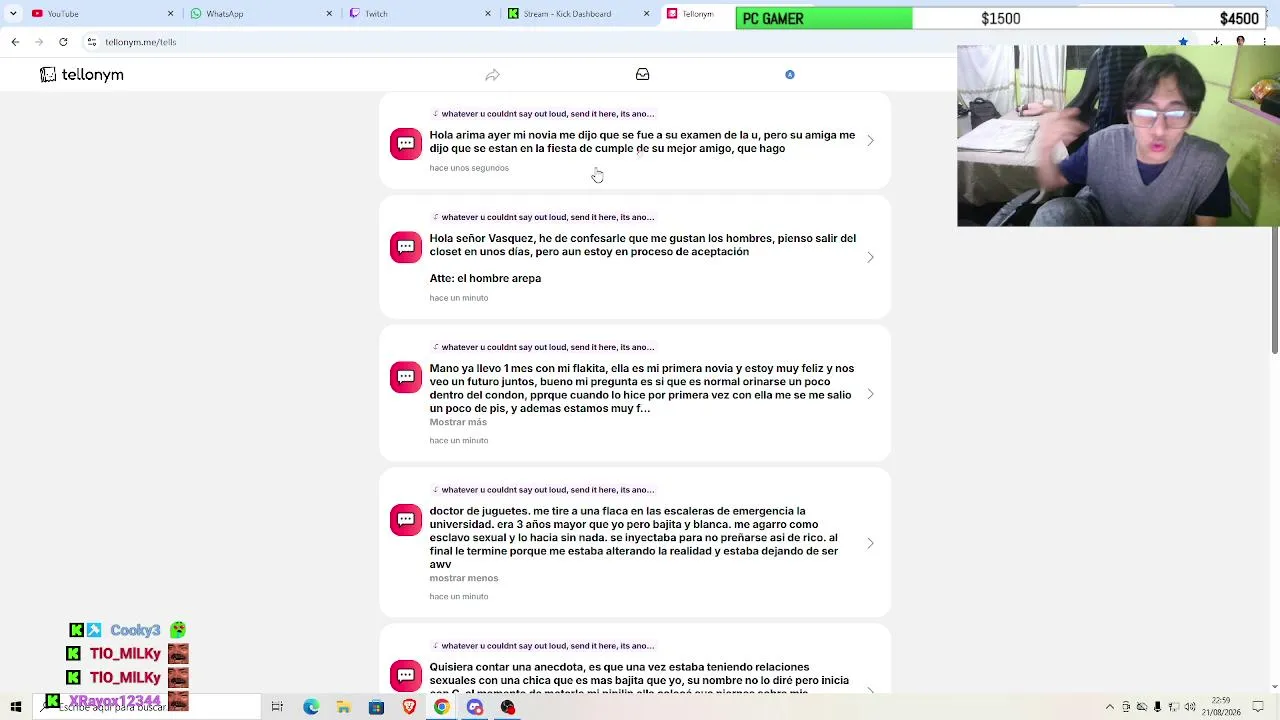
Task: Reload the tellonym.me page
Action: [63, 42]
